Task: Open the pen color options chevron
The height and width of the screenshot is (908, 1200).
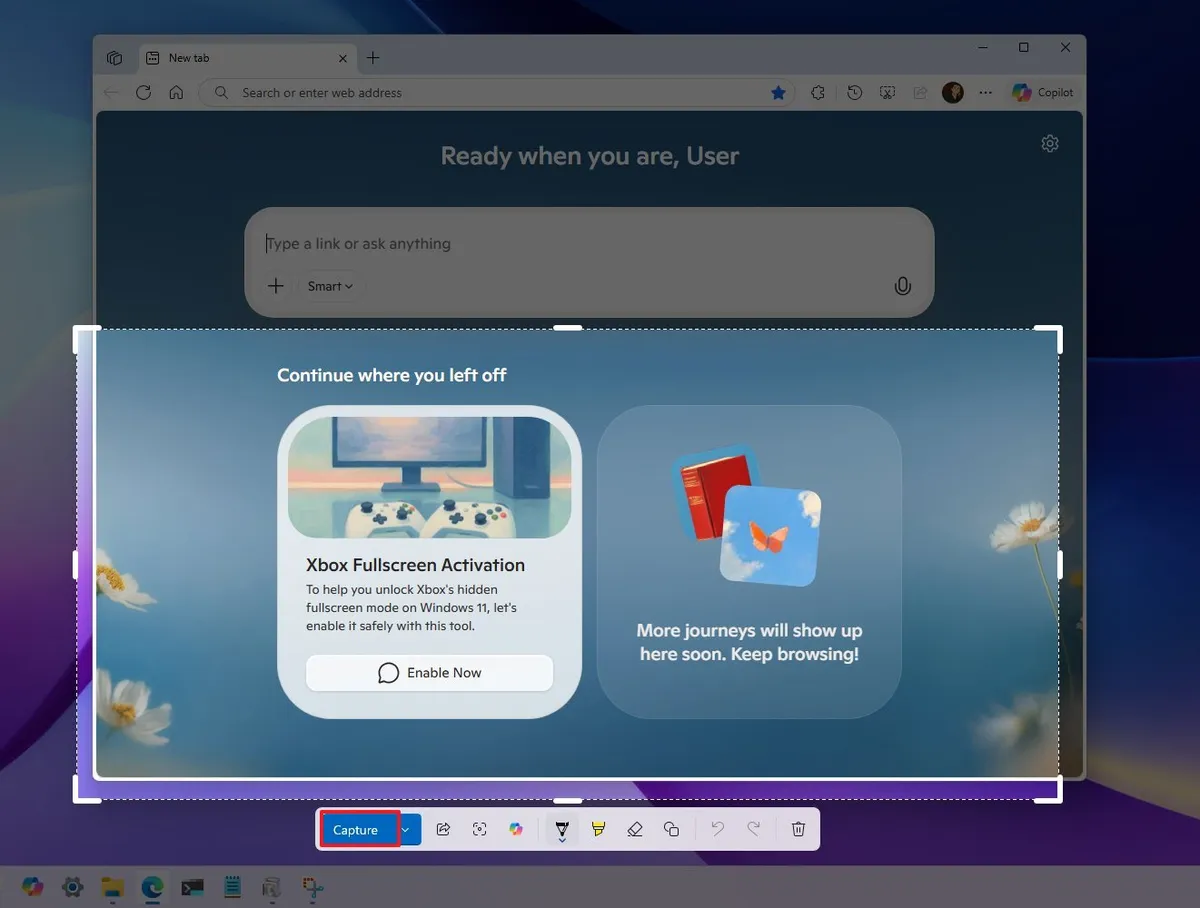Action: tap(563, 840)
